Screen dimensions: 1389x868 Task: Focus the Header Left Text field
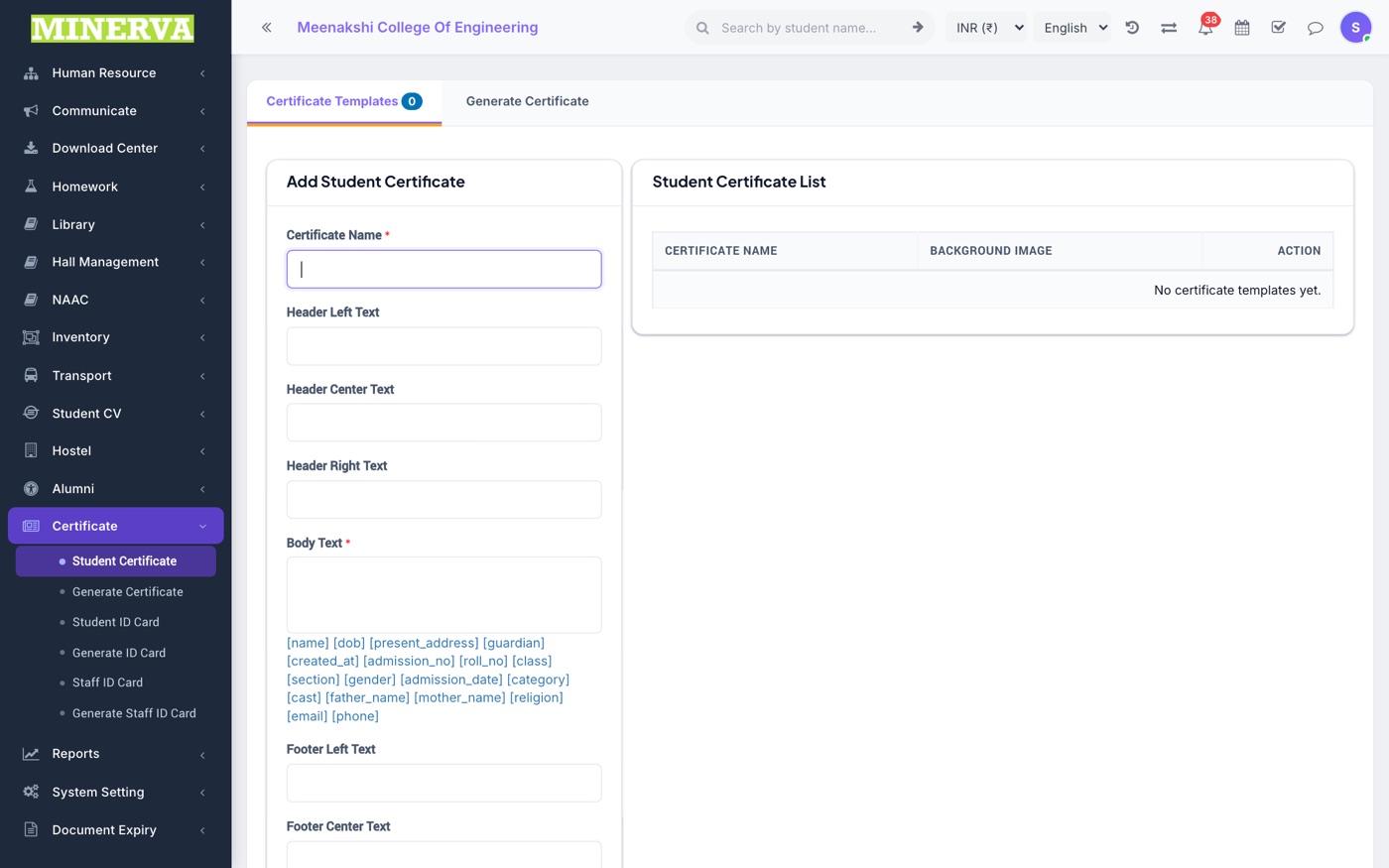pyautogui.click(x=443, y=346)
